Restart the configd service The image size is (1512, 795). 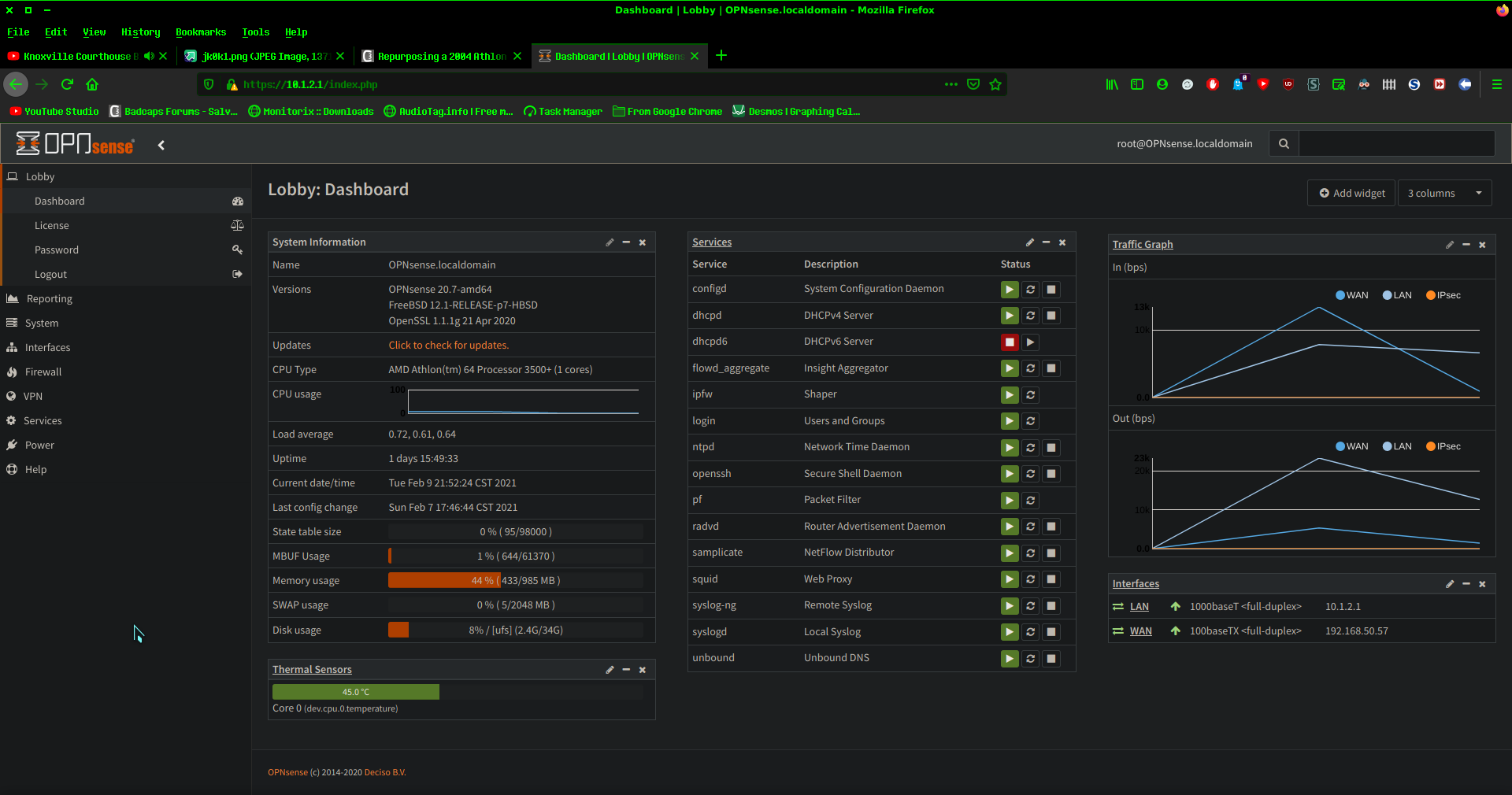(1030, 290)
